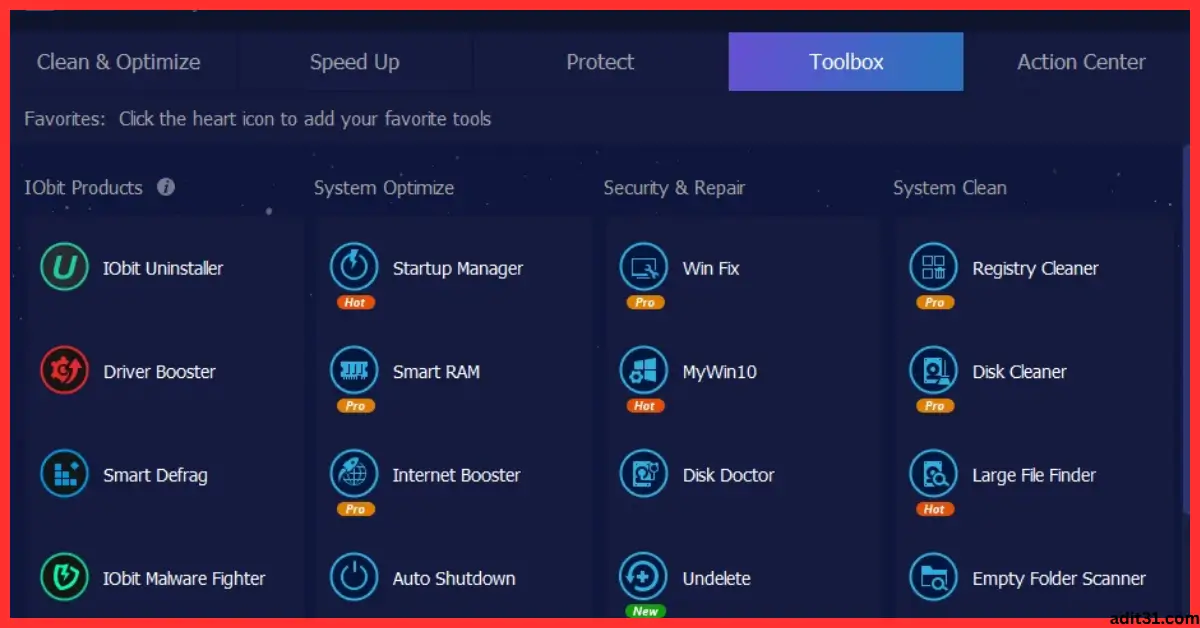
Task: Click the Empty Folder Scanner label
Action: 1059,578
